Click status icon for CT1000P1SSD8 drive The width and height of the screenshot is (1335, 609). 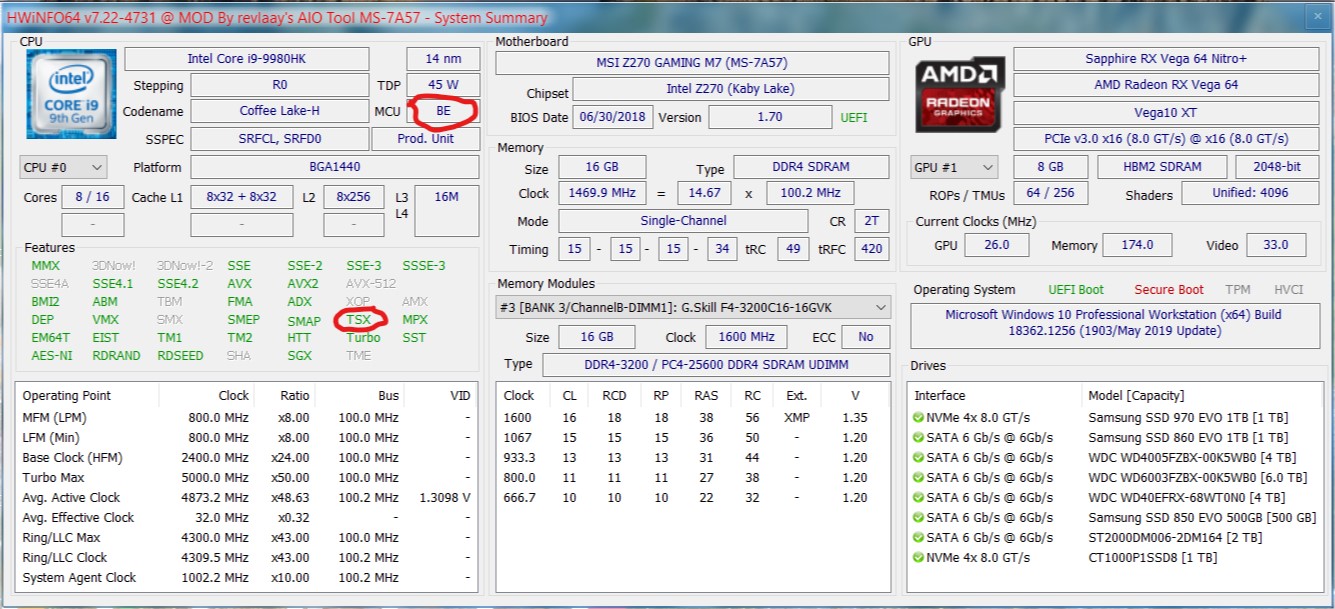point(918,557)
